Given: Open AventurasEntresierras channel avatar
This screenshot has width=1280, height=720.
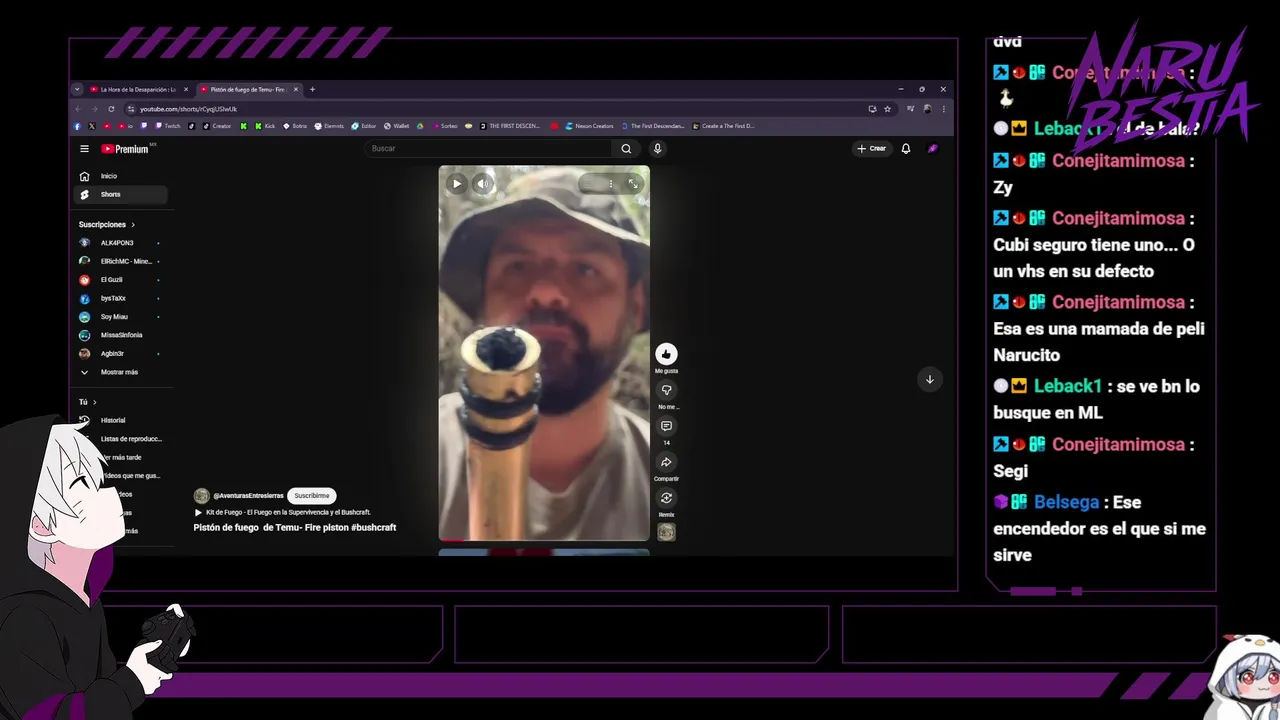Looking at the screenshot, I should (x=201, y=496).
